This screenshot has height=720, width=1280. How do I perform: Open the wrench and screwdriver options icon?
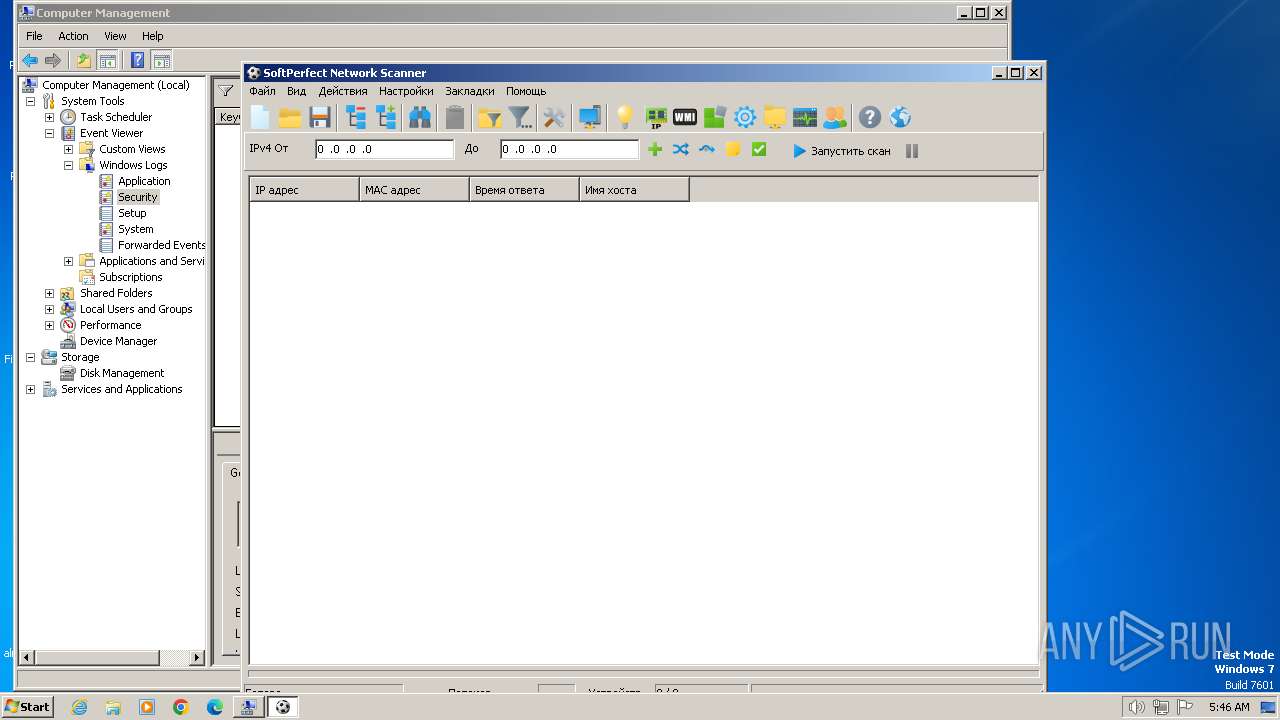click(554, 118)
